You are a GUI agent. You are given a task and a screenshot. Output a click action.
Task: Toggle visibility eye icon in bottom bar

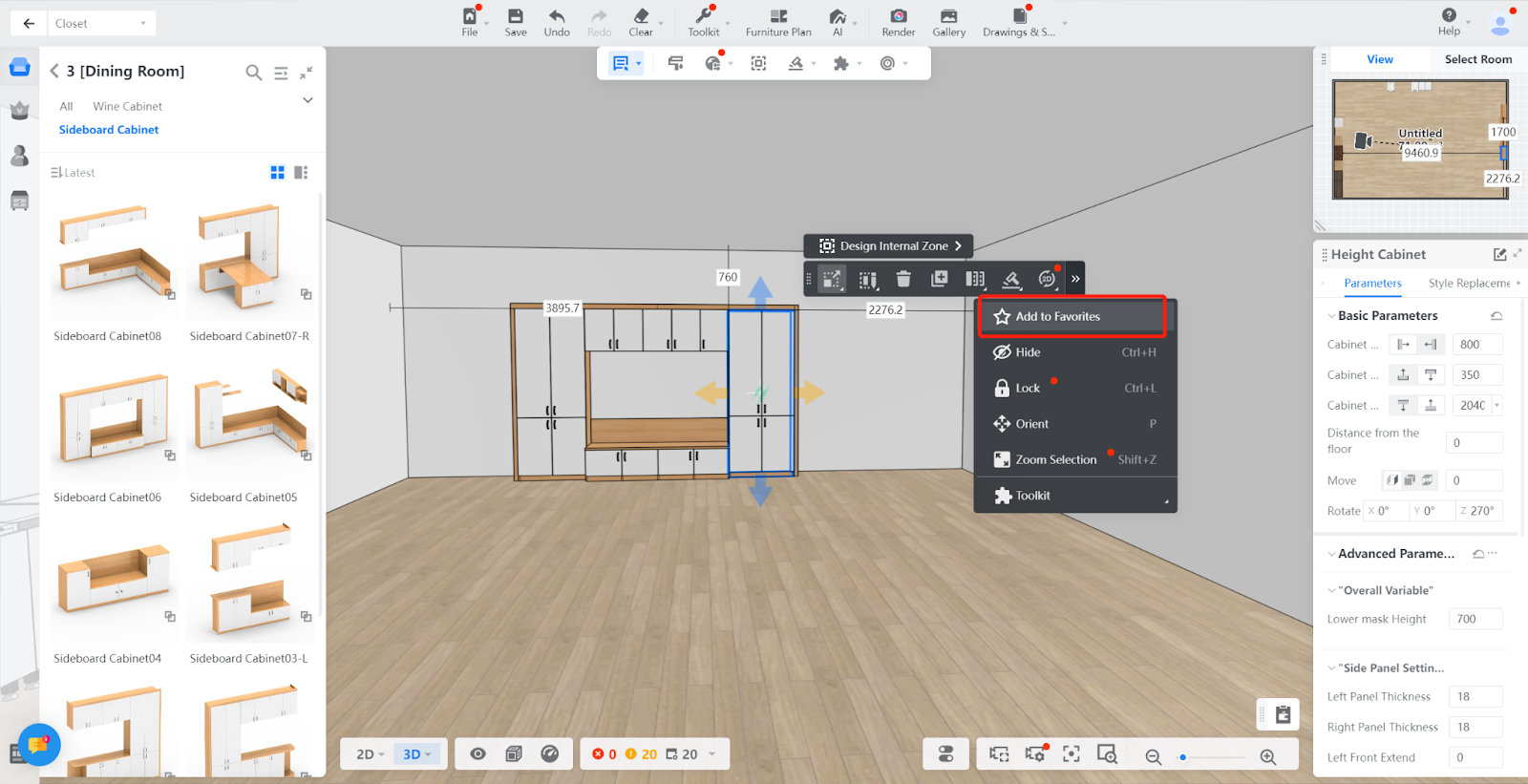[478, 754]
